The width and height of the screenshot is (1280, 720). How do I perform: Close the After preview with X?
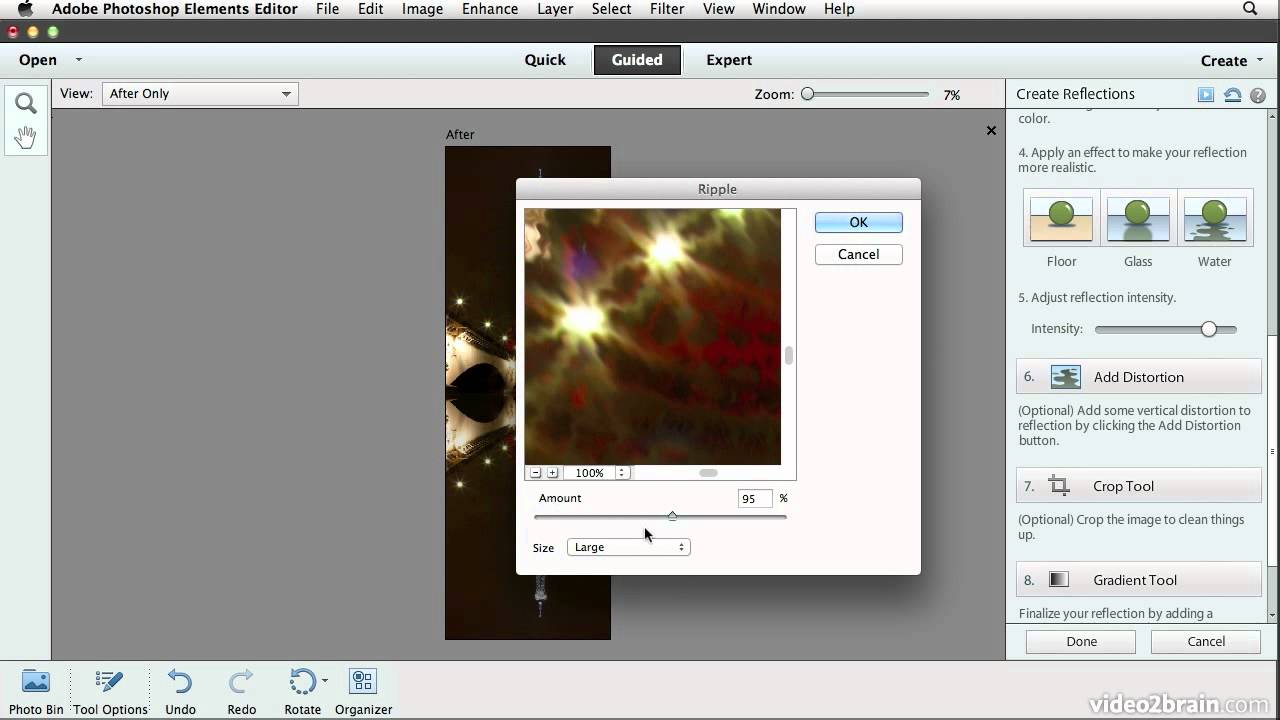pos(991,130)
